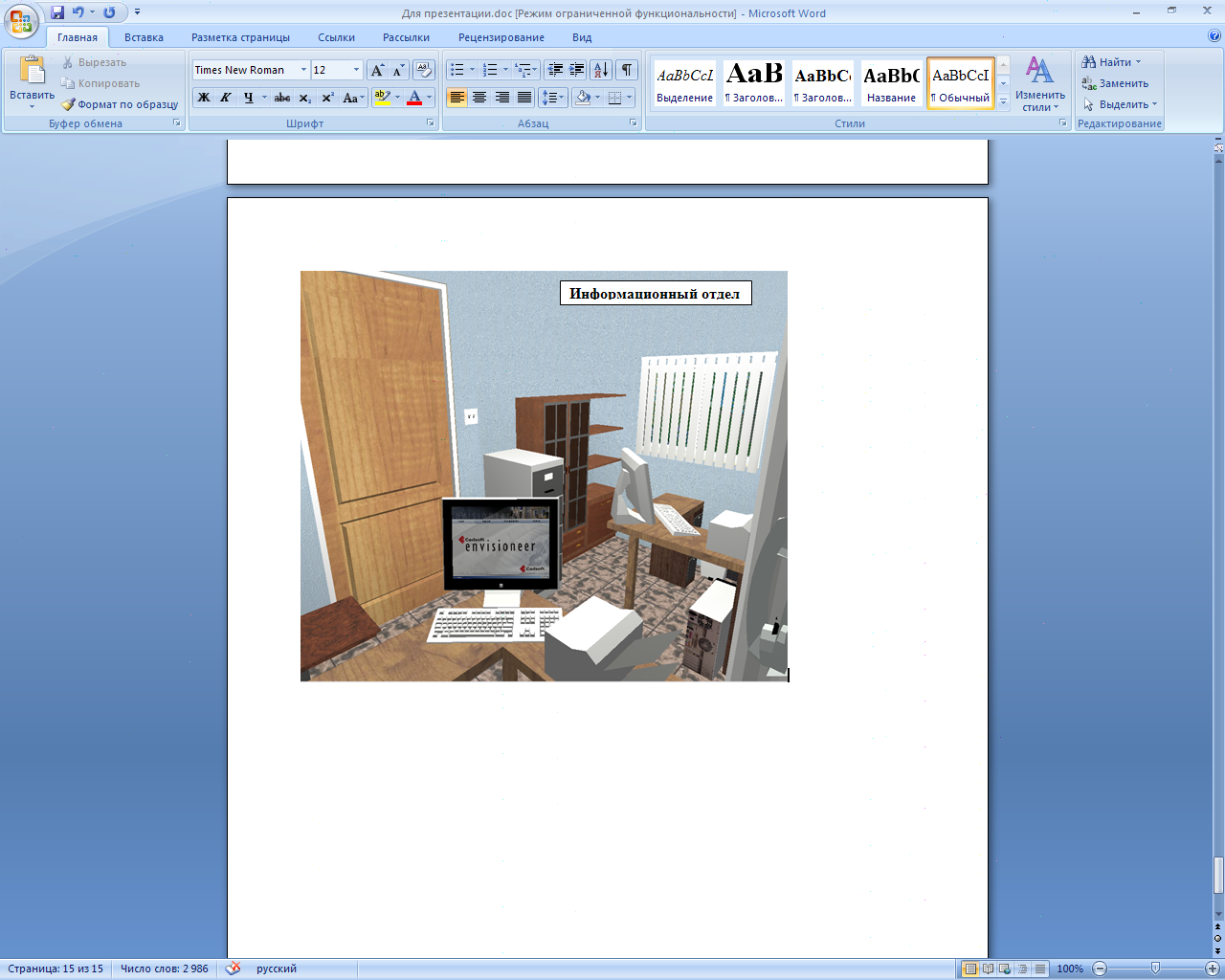
Task: Center align the text
Action: 479,98
